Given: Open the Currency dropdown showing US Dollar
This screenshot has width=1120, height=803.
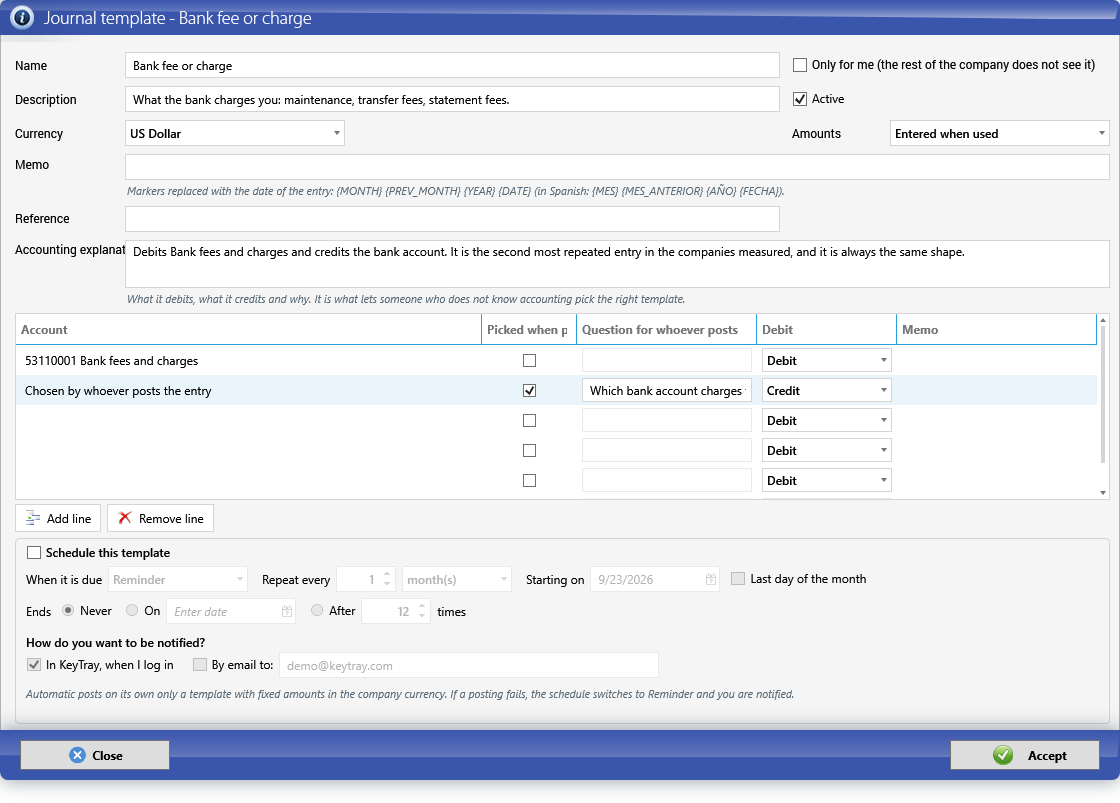Looking at the screenshot, I should [235, 134].
